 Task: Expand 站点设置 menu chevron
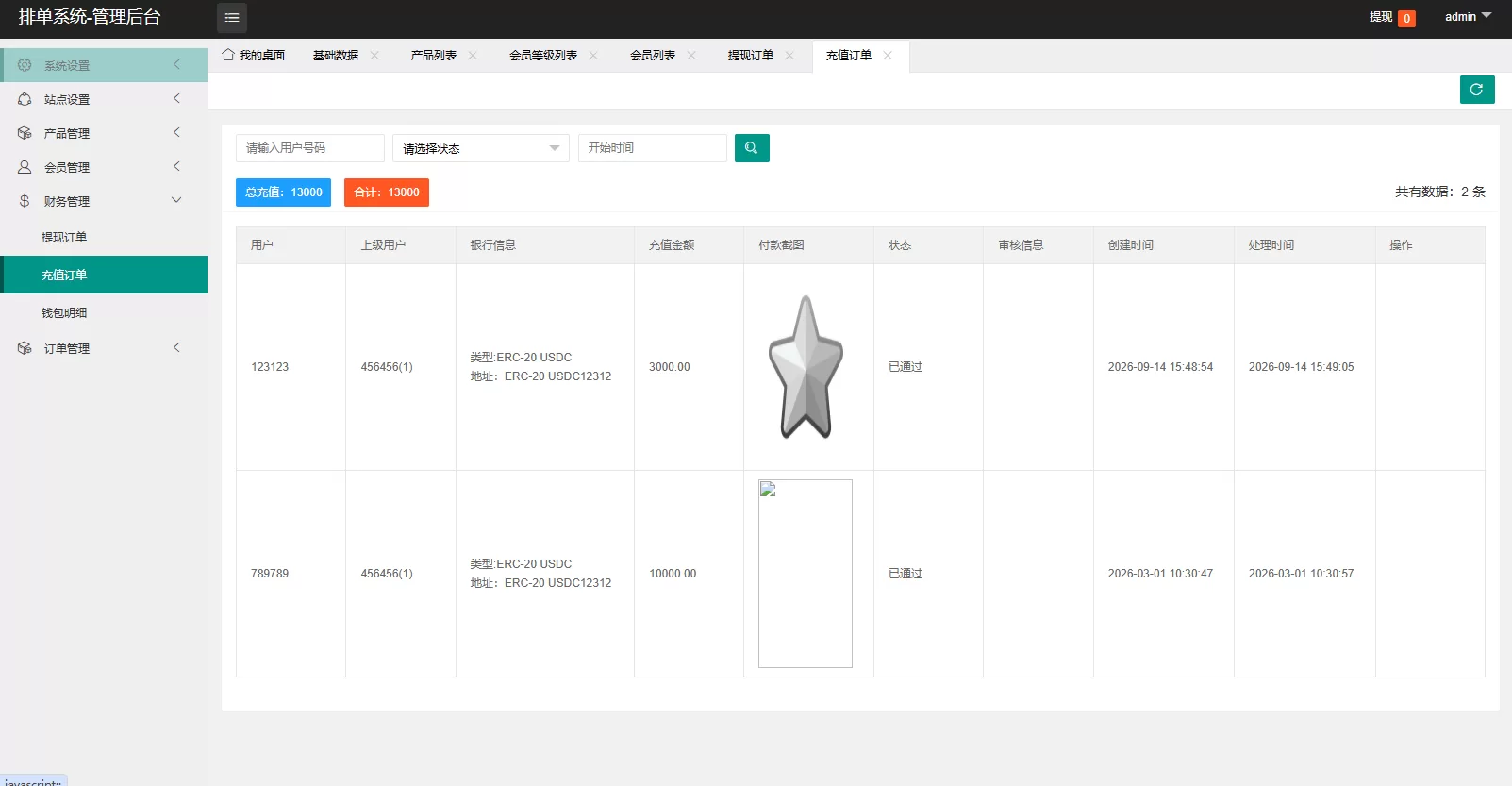coord(176,98)
